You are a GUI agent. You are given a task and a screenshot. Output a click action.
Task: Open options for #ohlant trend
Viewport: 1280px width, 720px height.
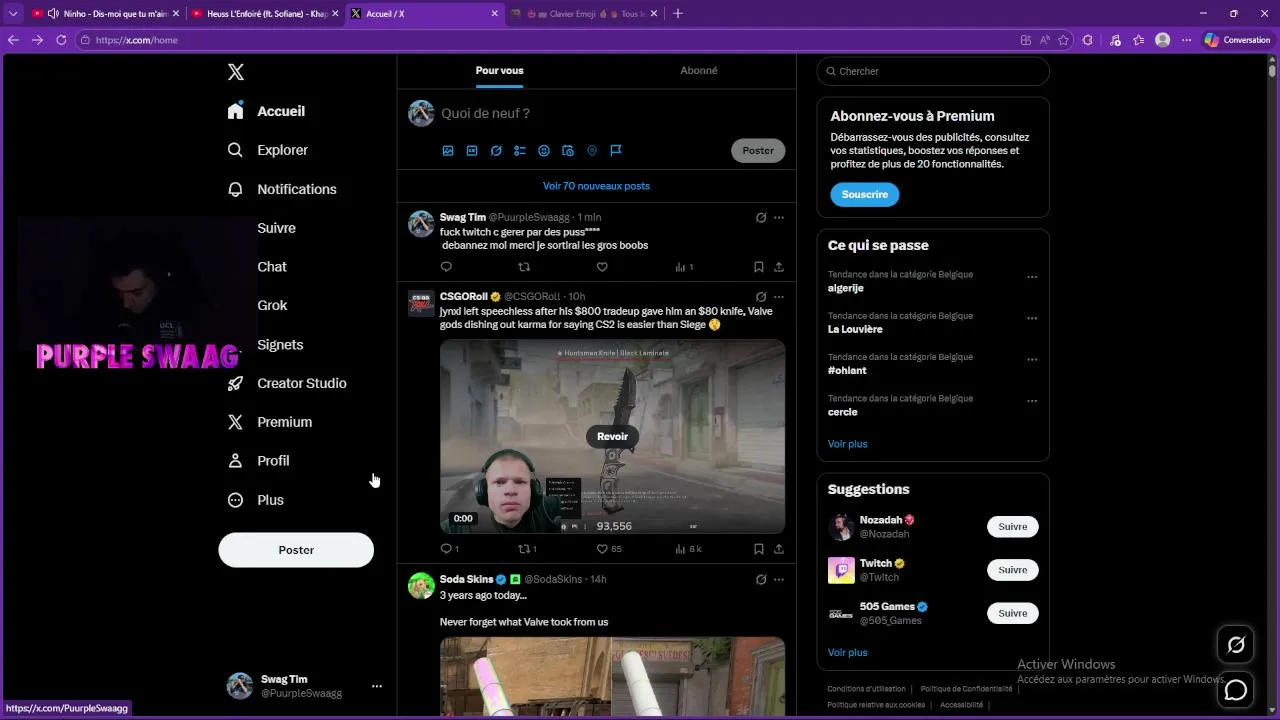[x=1032, y=360]
